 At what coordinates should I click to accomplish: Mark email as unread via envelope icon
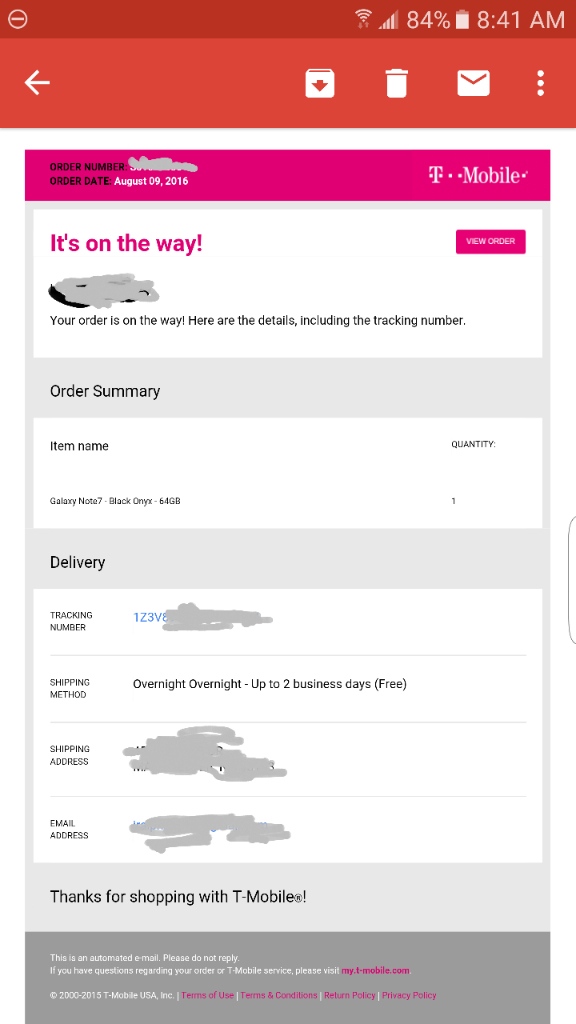pyautogui.click(x=473, y=83)
